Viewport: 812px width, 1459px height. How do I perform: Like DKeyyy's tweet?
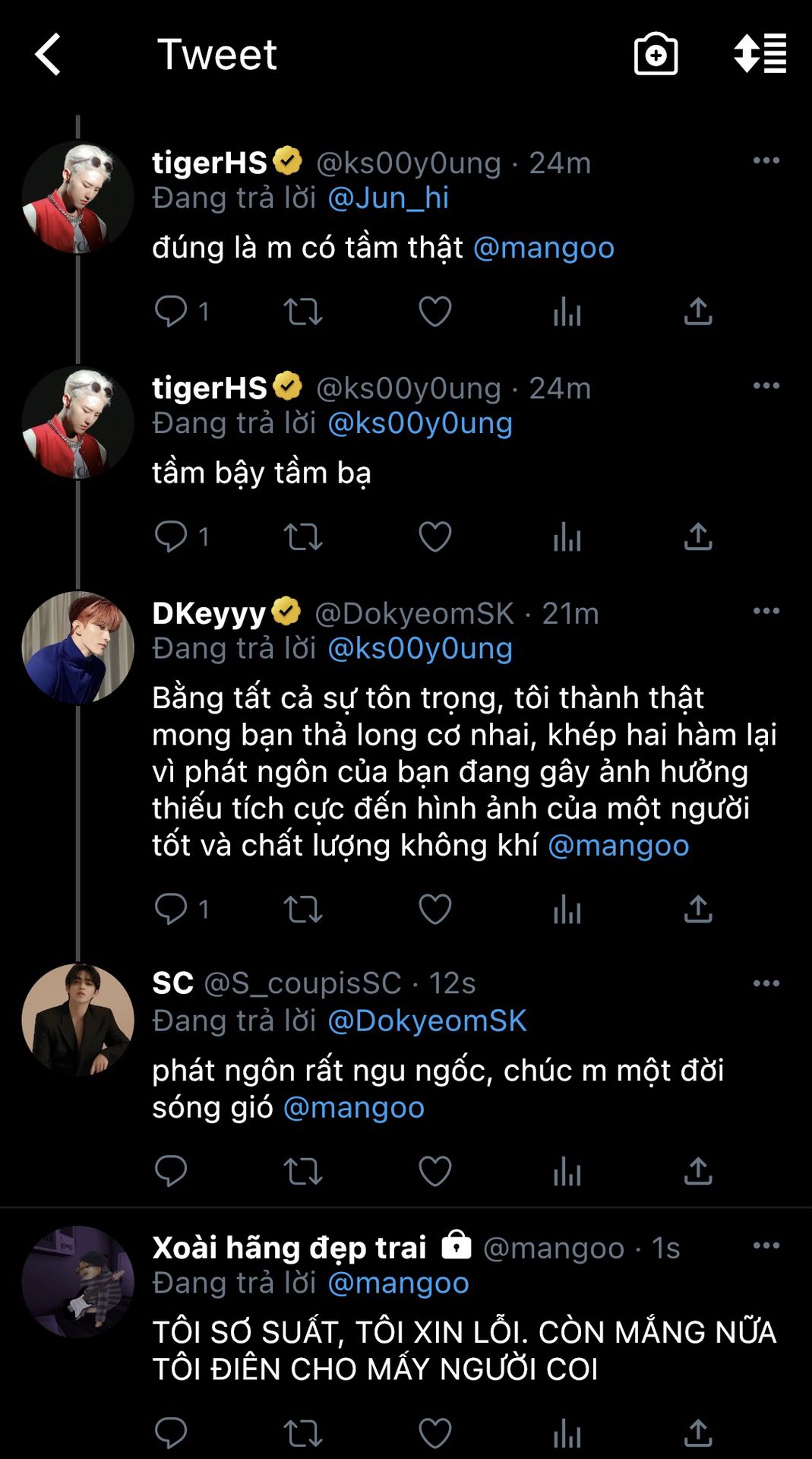[x=434, y=909]
